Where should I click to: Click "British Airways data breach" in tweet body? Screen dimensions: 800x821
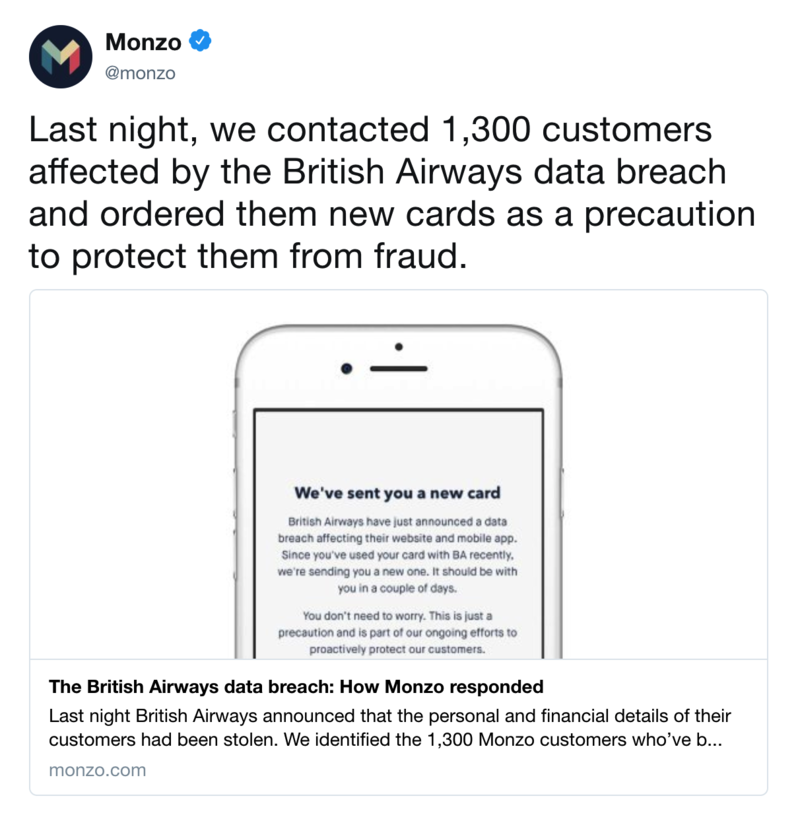(x=505, y=172)
